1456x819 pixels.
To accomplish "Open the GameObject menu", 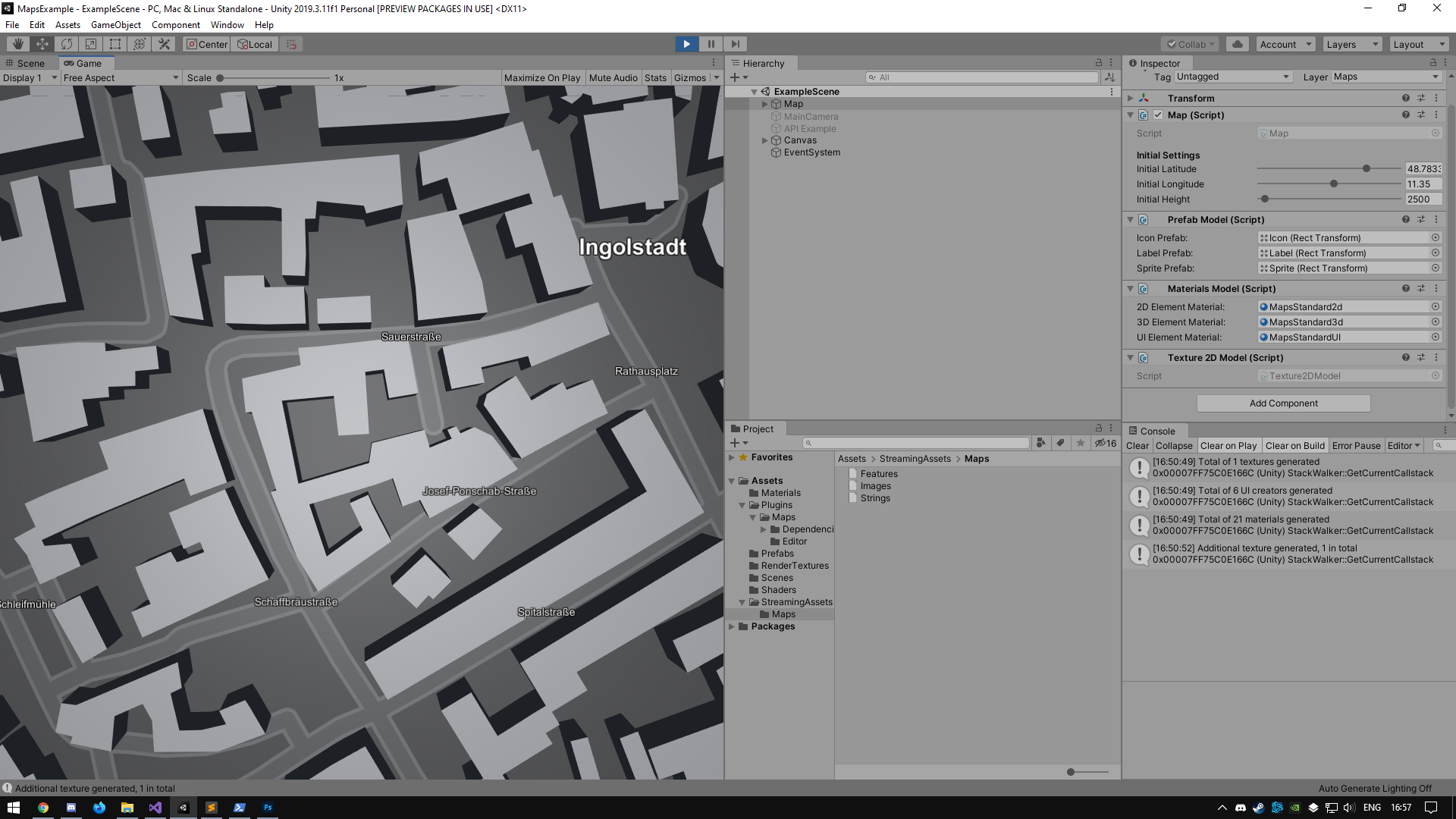I will (115, 25).
